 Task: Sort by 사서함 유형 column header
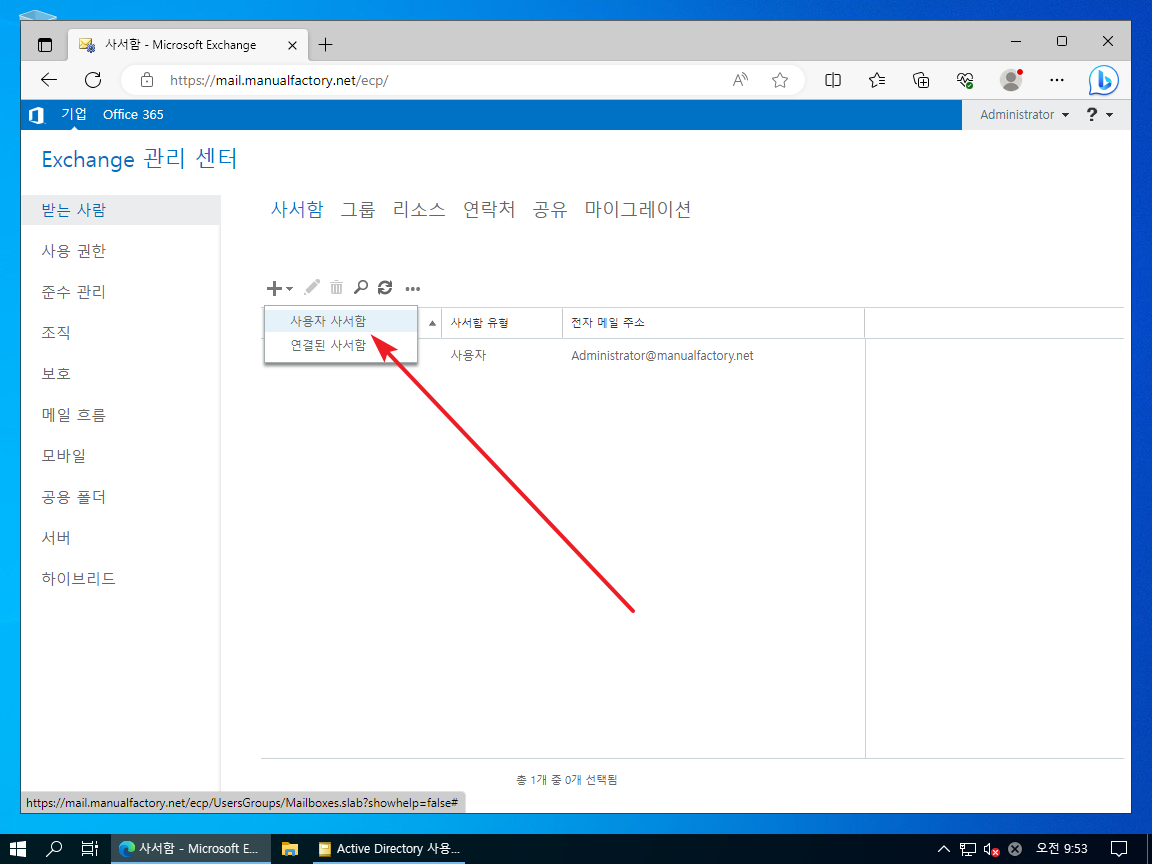[502, 323]
